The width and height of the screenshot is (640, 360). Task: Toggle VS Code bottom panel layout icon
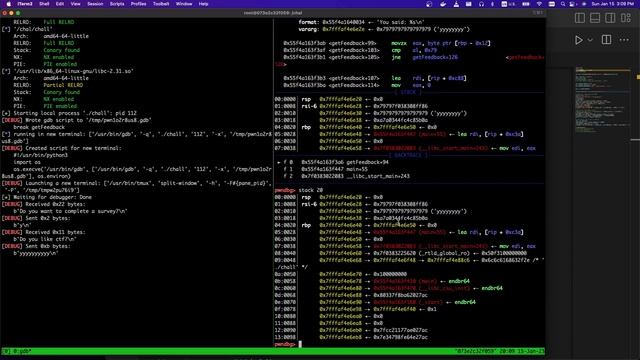pyautogui.click(x=595, y=18)
